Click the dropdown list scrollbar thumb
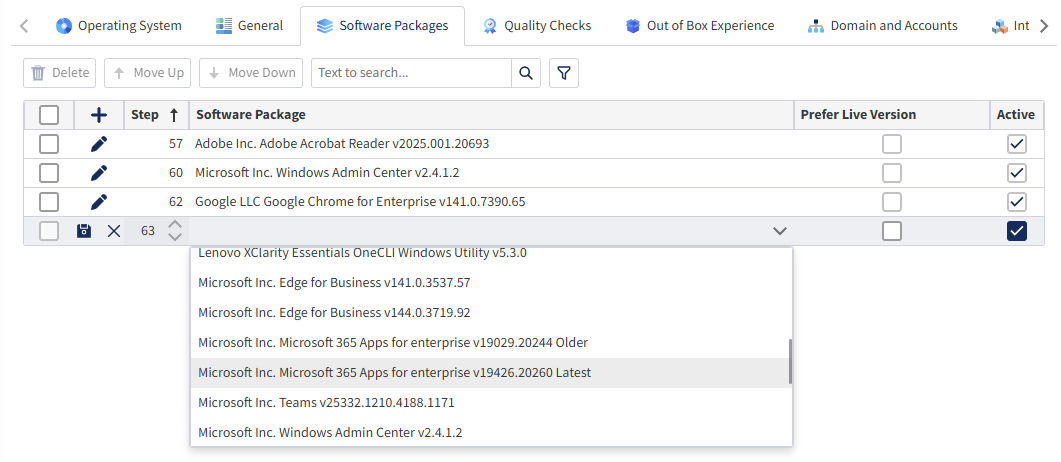This screenshot has width=1061, height=462. point(790,361)
